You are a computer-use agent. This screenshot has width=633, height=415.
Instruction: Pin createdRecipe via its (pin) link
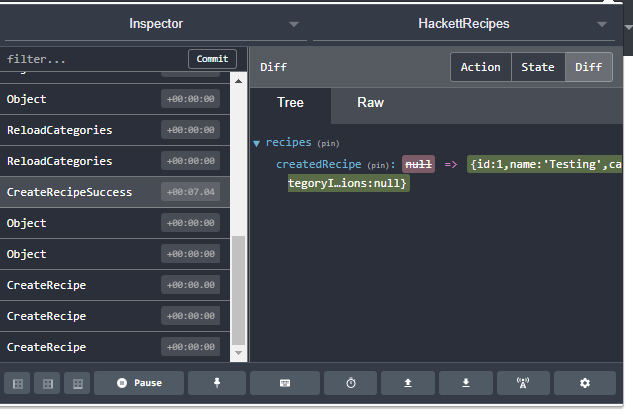(378, 165)
